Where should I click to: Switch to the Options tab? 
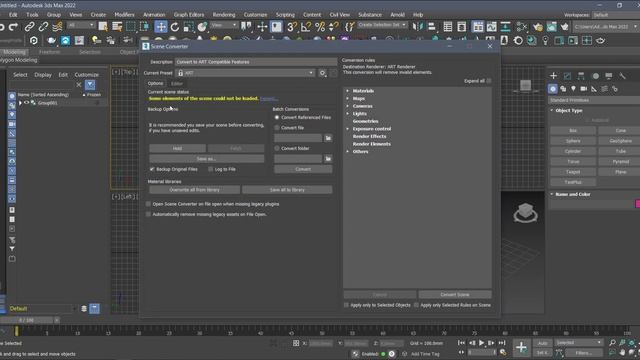pos(155,83)
